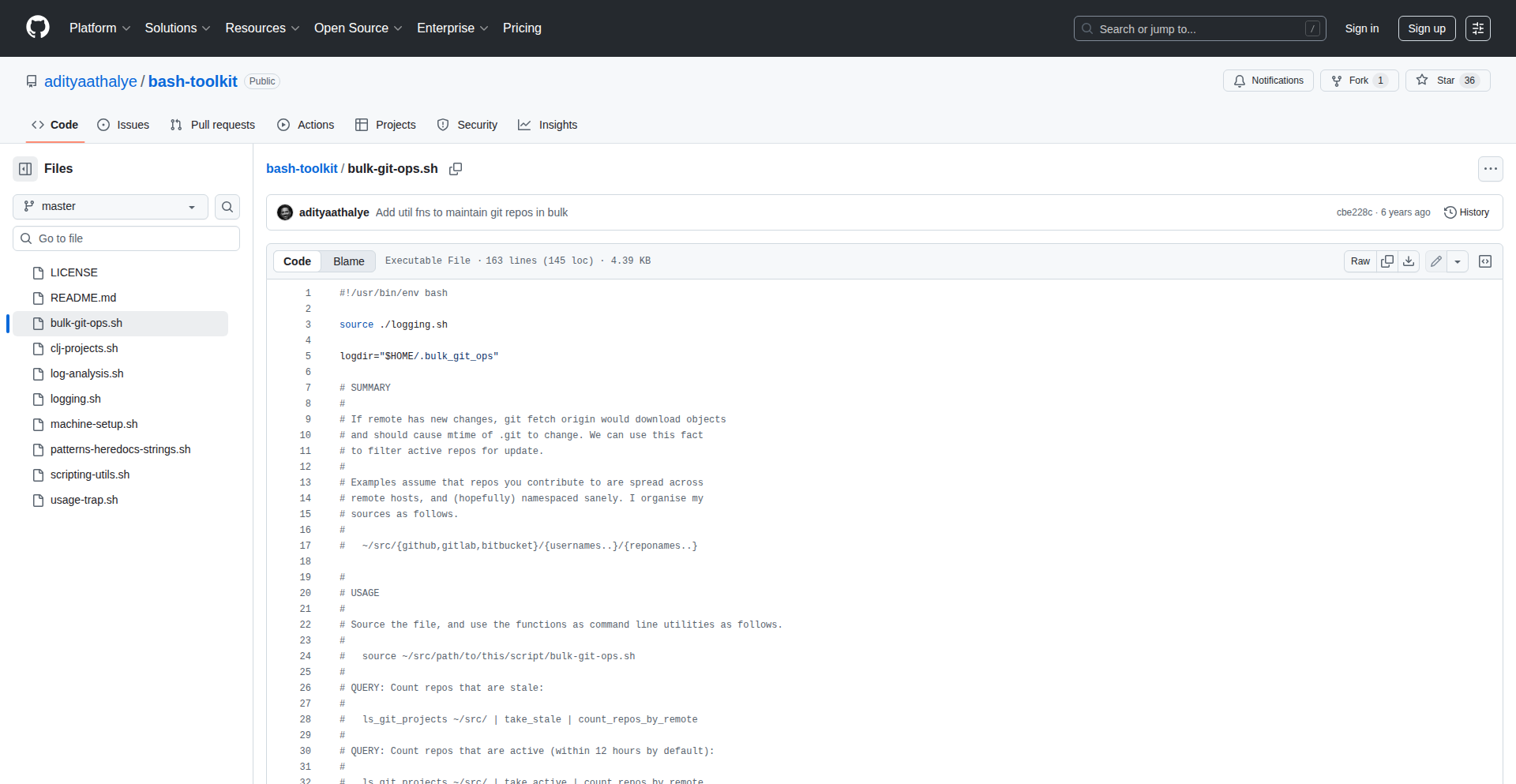This screenshot has width=1516, height=784.
Task: Copy file path bulk-git-ops.sh
Action: click(x=456, y=169)
